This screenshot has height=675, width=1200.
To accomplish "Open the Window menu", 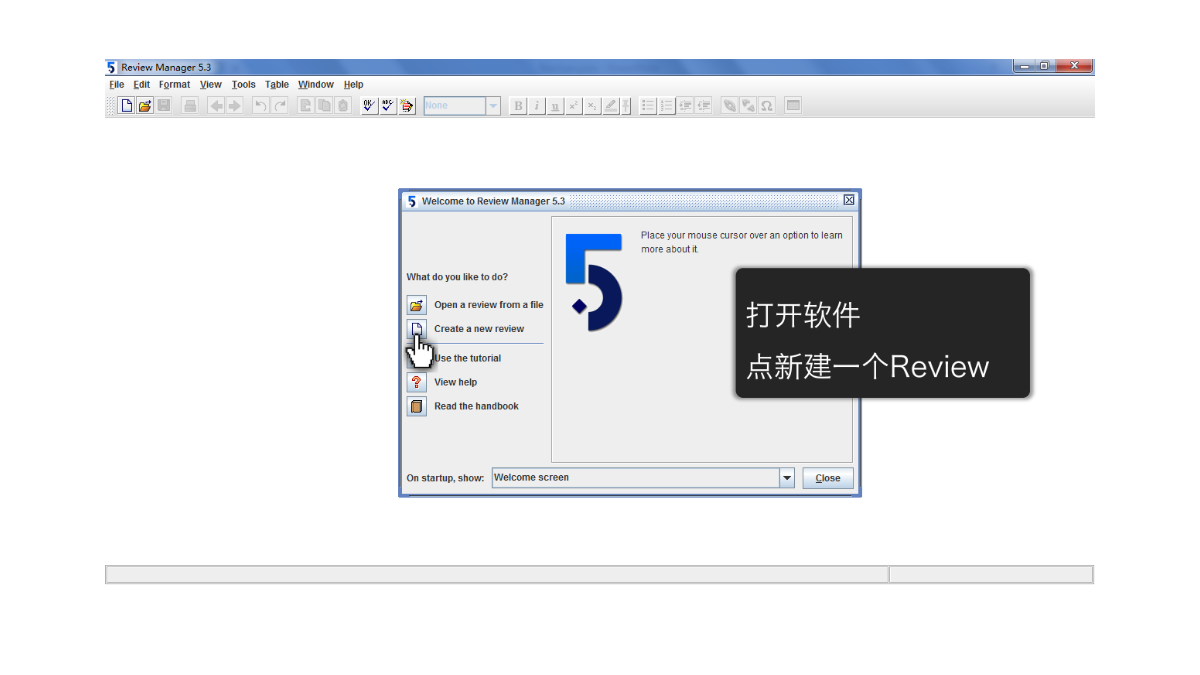I will click(x=316, y=85).
